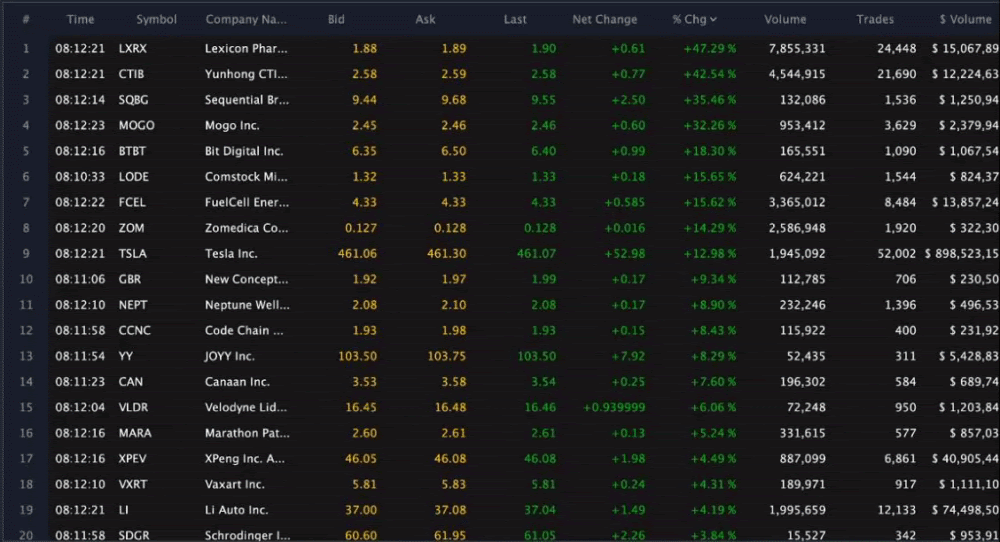1000x542 pixels.
Task: Click trades value 24,448
Action: click(x=897, y=48)
